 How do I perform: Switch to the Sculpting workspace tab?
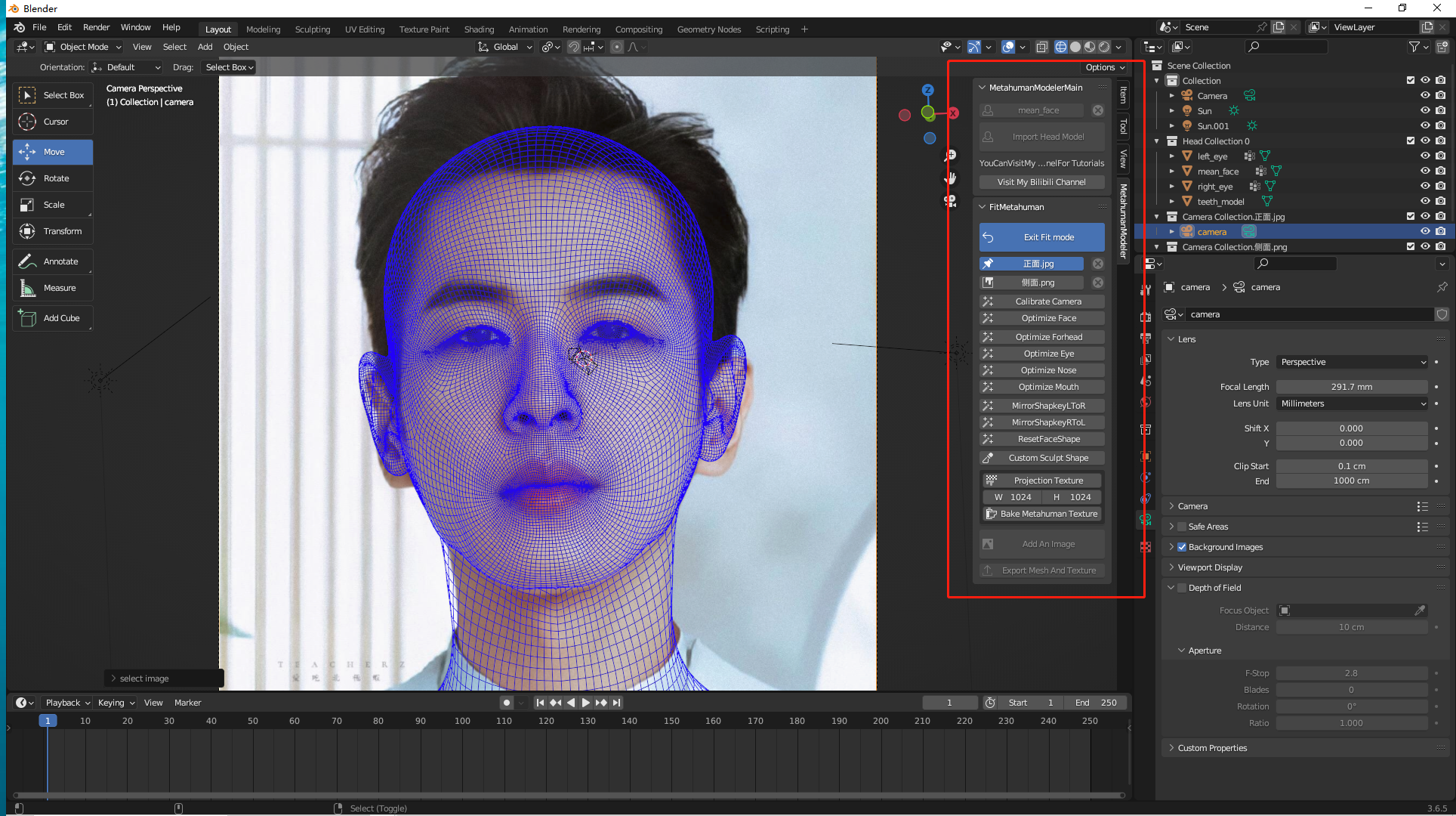point(312,29)
